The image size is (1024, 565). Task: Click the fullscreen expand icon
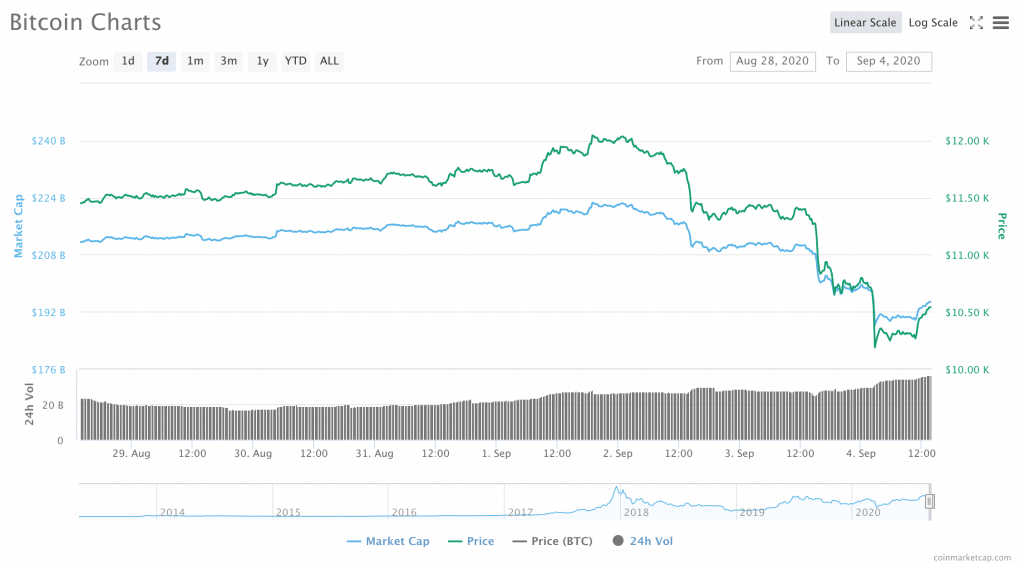pos(977,23)
